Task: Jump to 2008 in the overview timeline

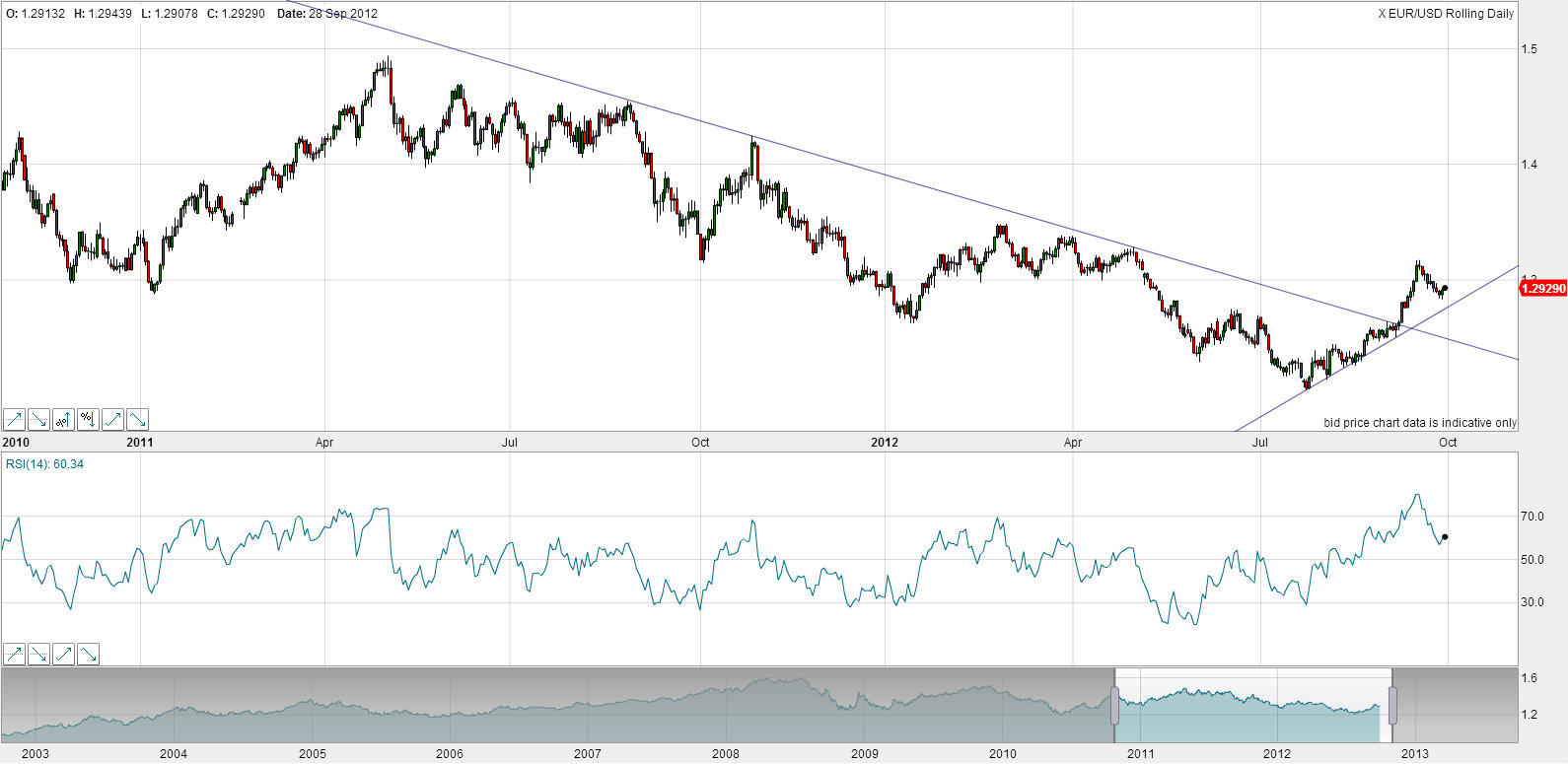Action: click(726, 754)
